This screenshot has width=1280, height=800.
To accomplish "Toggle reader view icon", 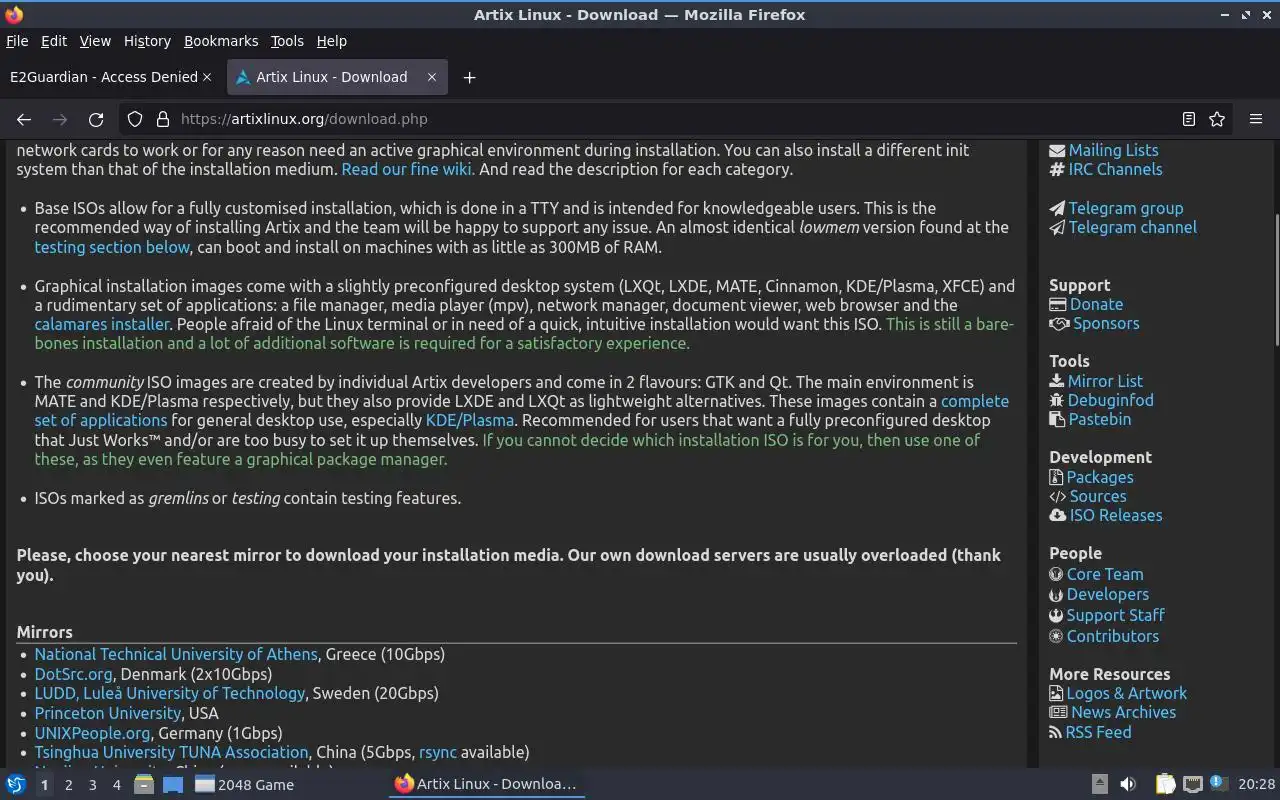I will pyautogui.click(x=1188, y=119).
